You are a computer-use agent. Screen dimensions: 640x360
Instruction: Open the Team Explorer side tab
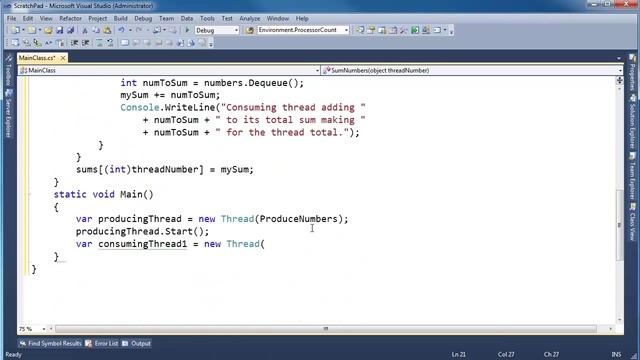[x=632, y=176]
